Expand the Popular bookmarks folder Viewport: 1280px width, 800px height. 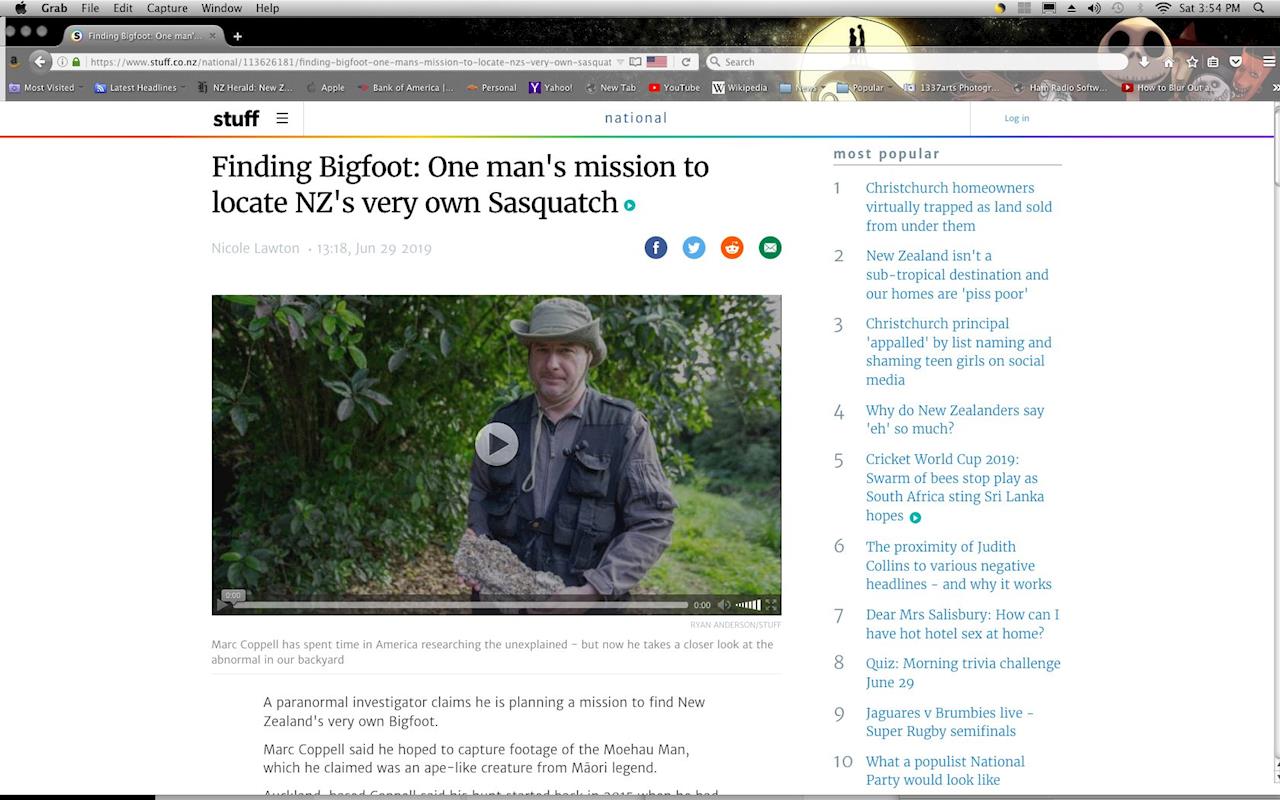click(x=860, y=88)
